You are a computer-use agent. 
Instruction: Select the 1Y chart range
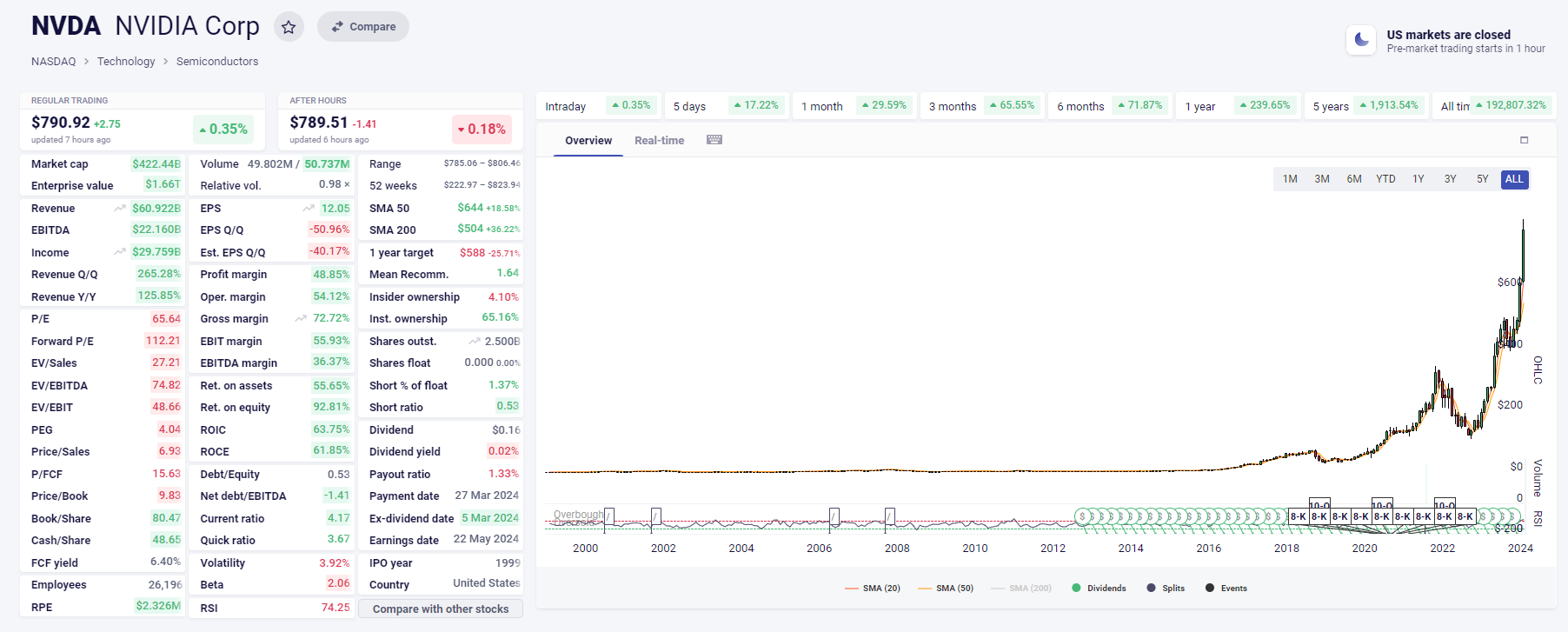tap(1419, 179)
